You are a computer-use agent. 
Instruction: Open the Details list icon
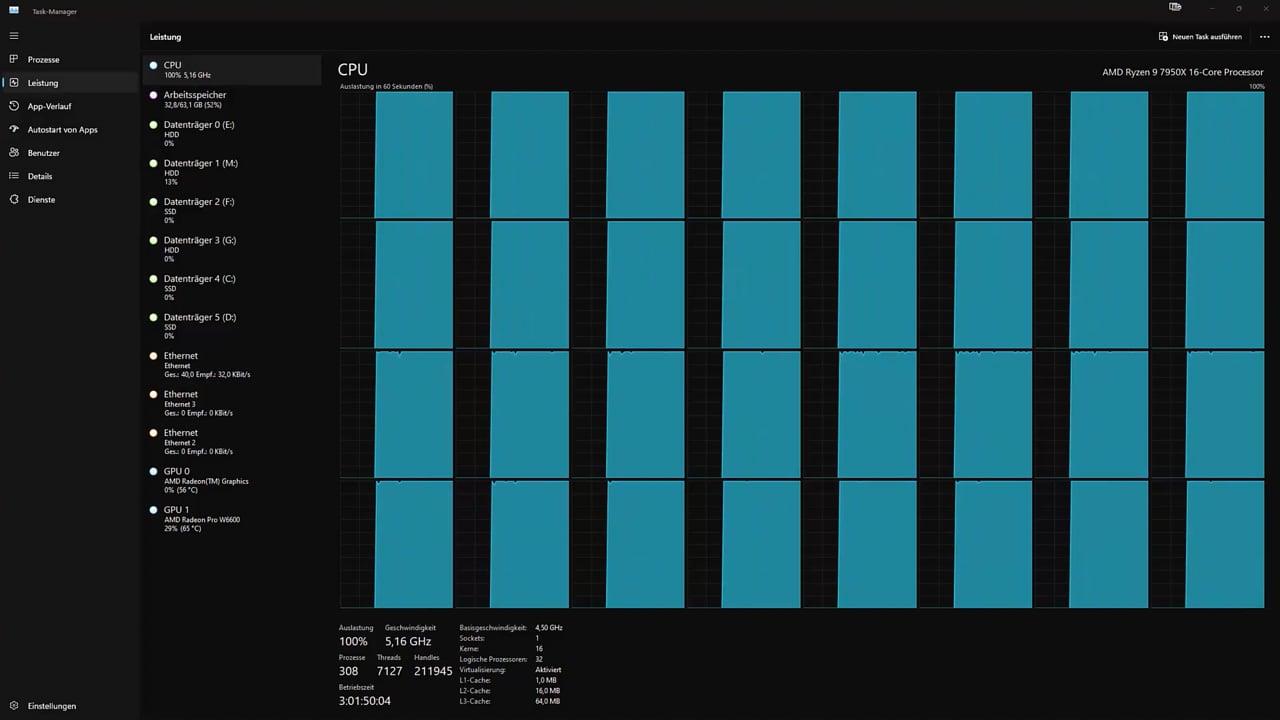[x=14, y=176]
